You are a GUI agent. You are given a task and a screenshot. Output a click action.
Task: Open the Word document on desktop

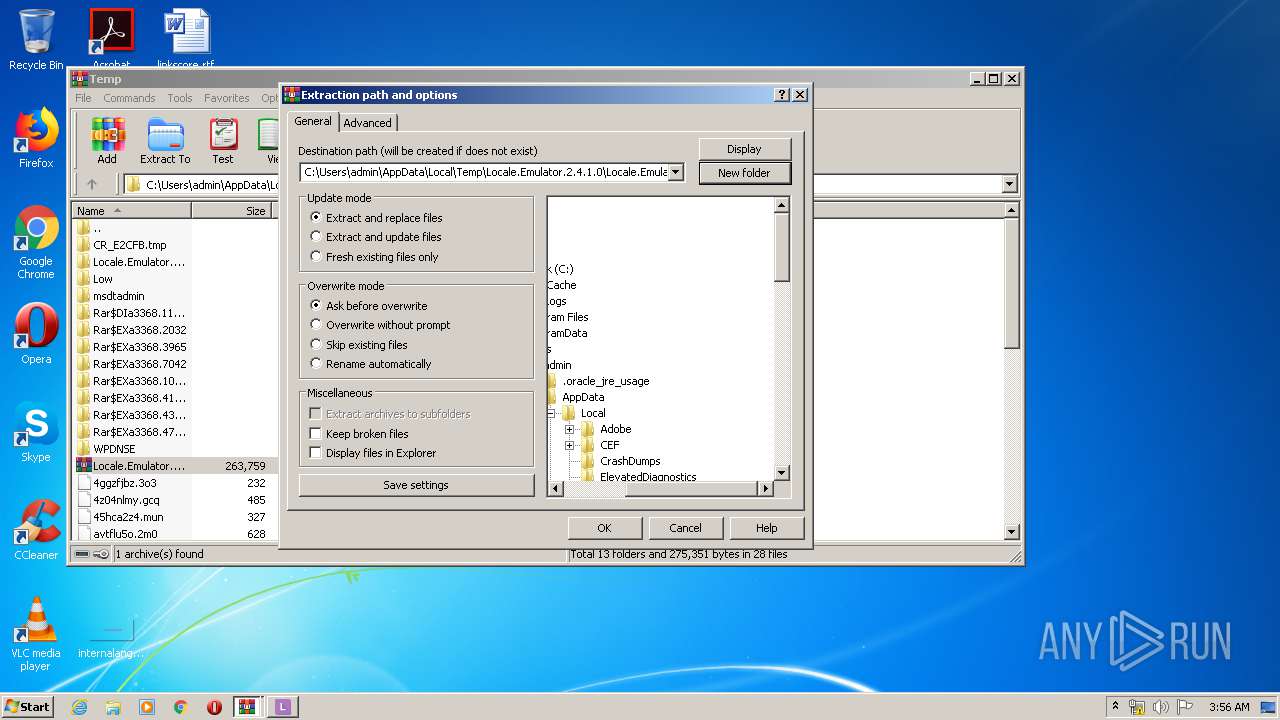click(186, 40)
